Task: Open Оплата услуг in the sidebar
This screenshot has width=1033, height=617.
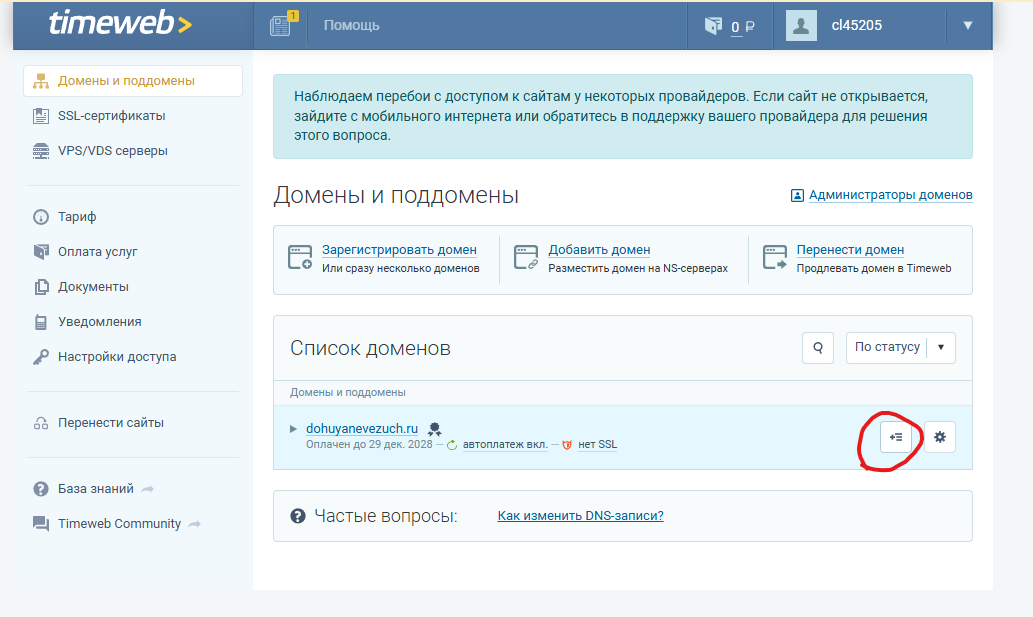Action: click(x=97, y=252)
